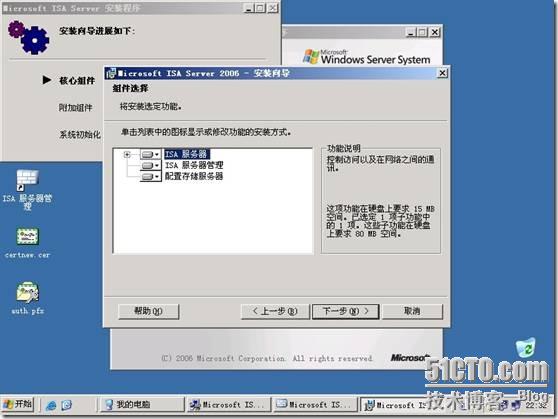
Task: Click 附加组件 step in progress window
Action: (75, 108)
